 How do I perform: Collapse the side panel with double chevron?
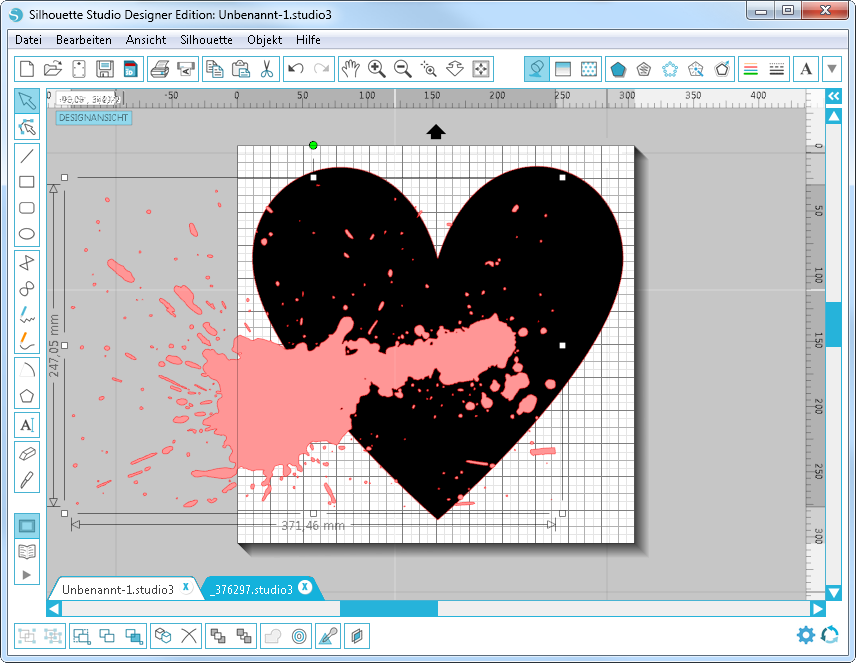tap(833, 96)
